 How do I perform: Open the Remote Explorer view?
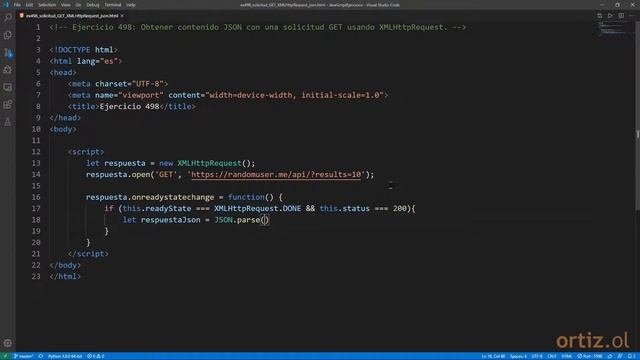pyautogui.click(x=8, y=87)
